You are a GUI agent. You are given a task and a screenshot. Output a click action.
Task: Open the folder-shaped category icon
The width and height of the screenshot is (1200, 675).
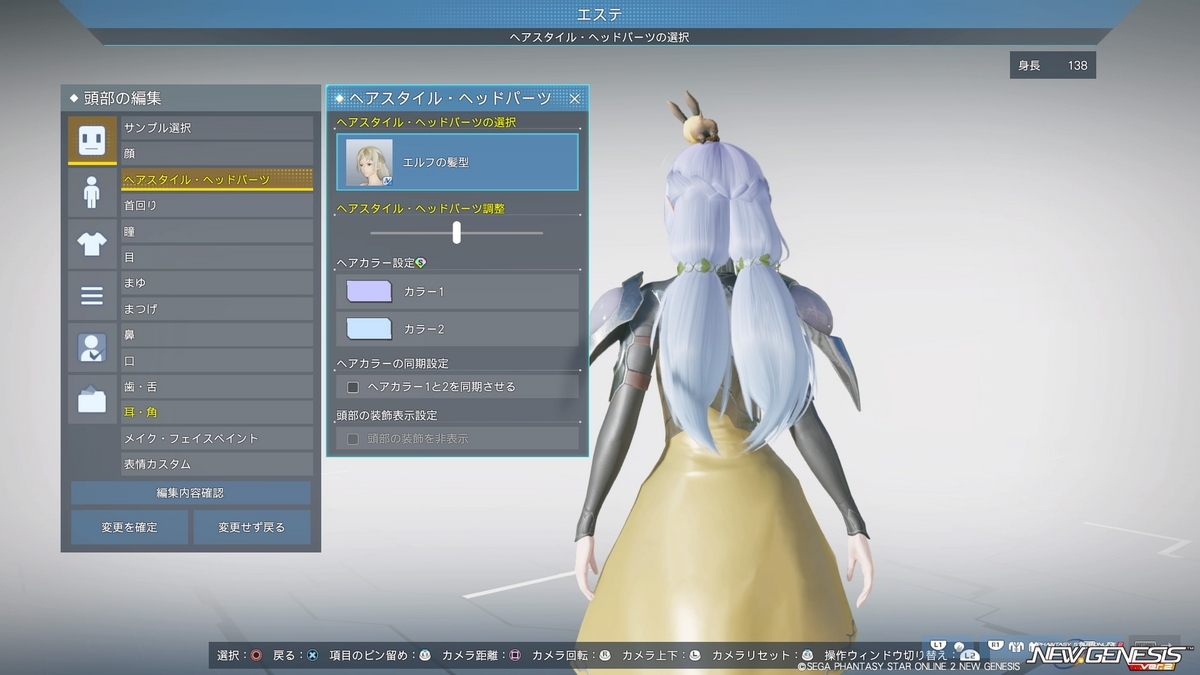(92, 400)
